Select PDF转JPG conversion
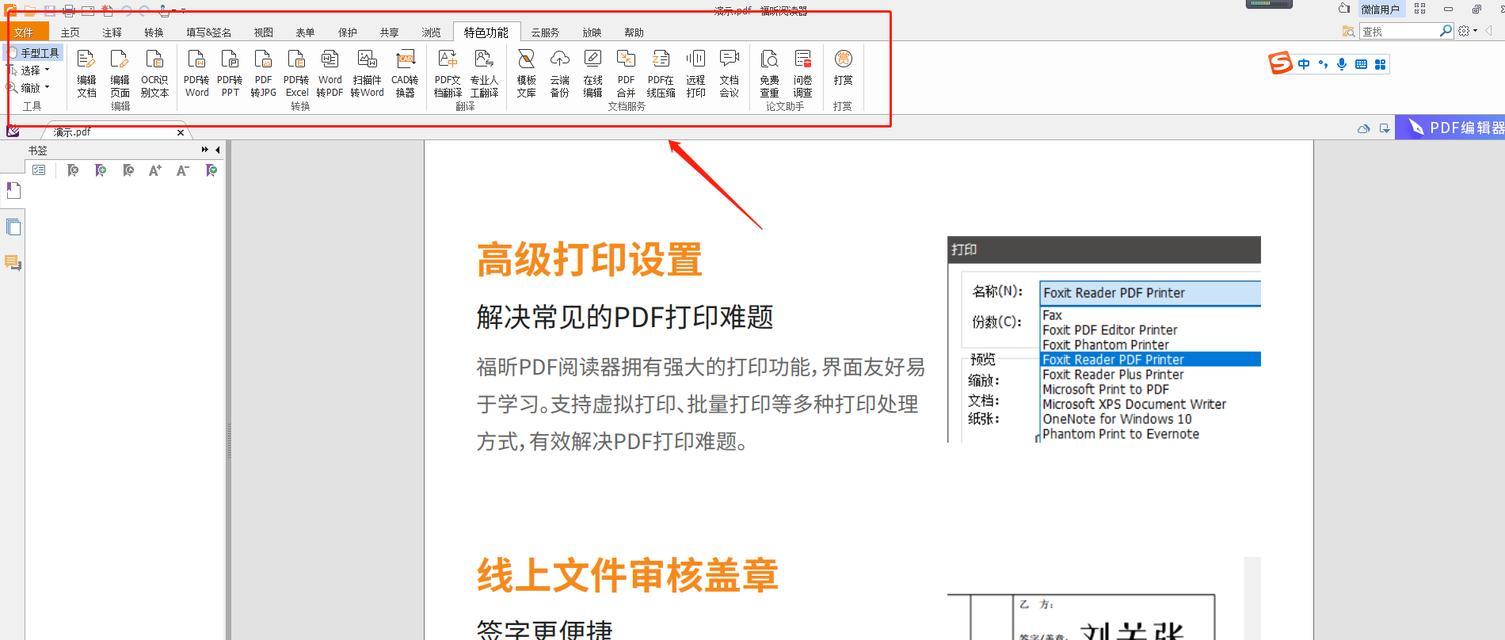Image resolution: width=1505 pixels, height=640 pixels. coord(263,74)
